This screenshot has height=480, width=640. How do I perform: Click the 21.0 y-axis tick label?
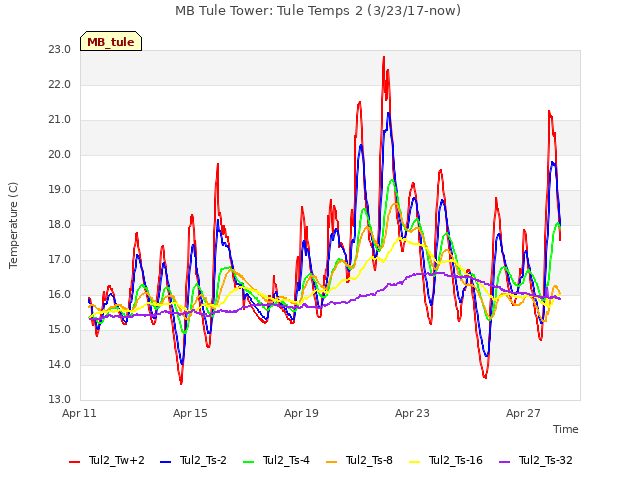[x=60, y=120]
